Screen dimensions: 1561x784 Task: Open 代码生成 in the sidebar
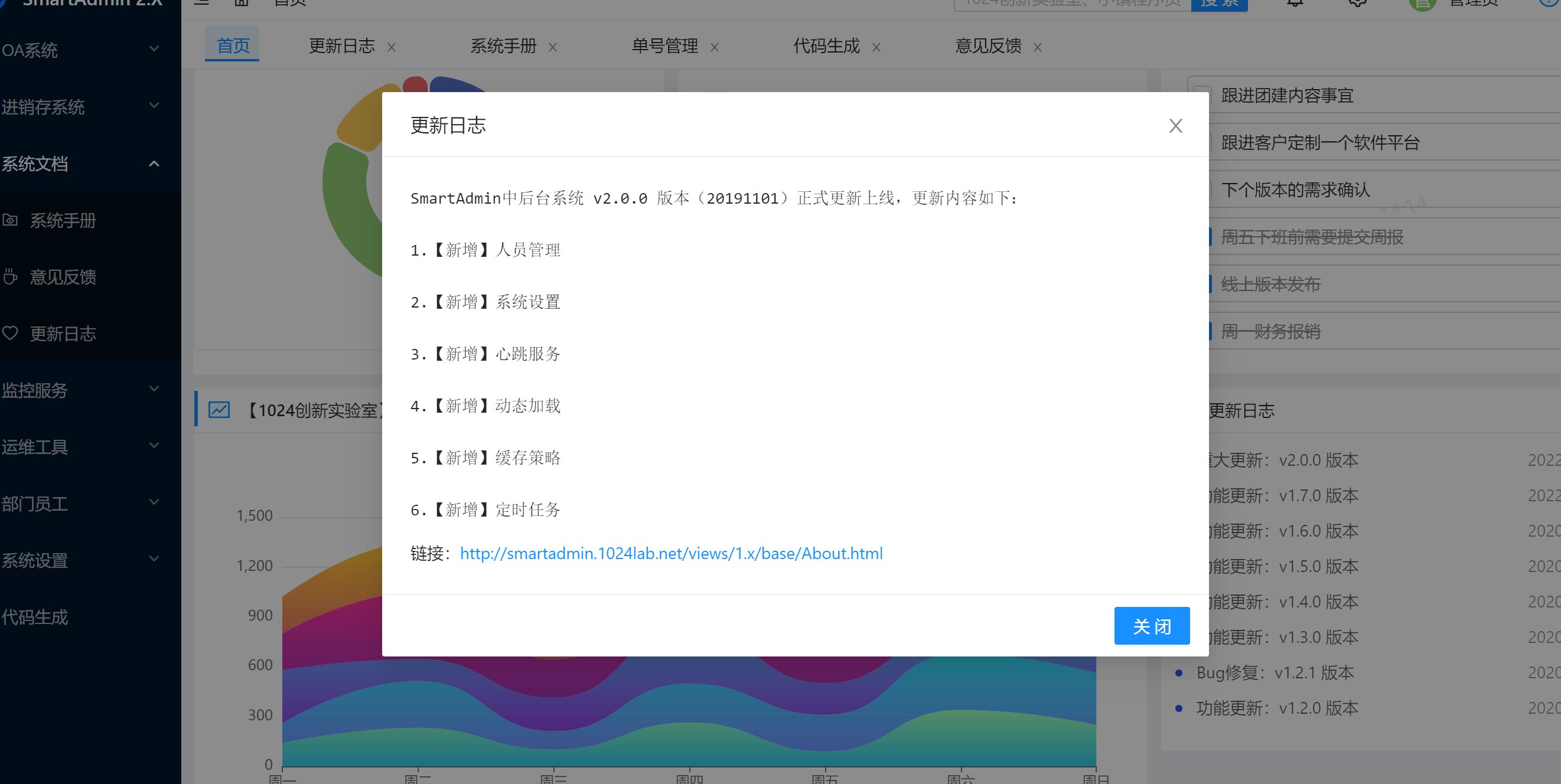34,617
